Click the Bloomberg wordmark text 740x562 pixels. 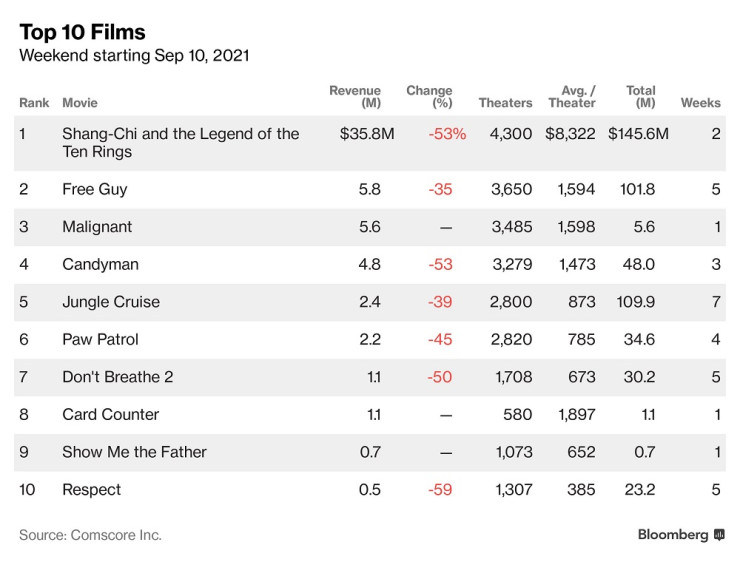[673, 535]
